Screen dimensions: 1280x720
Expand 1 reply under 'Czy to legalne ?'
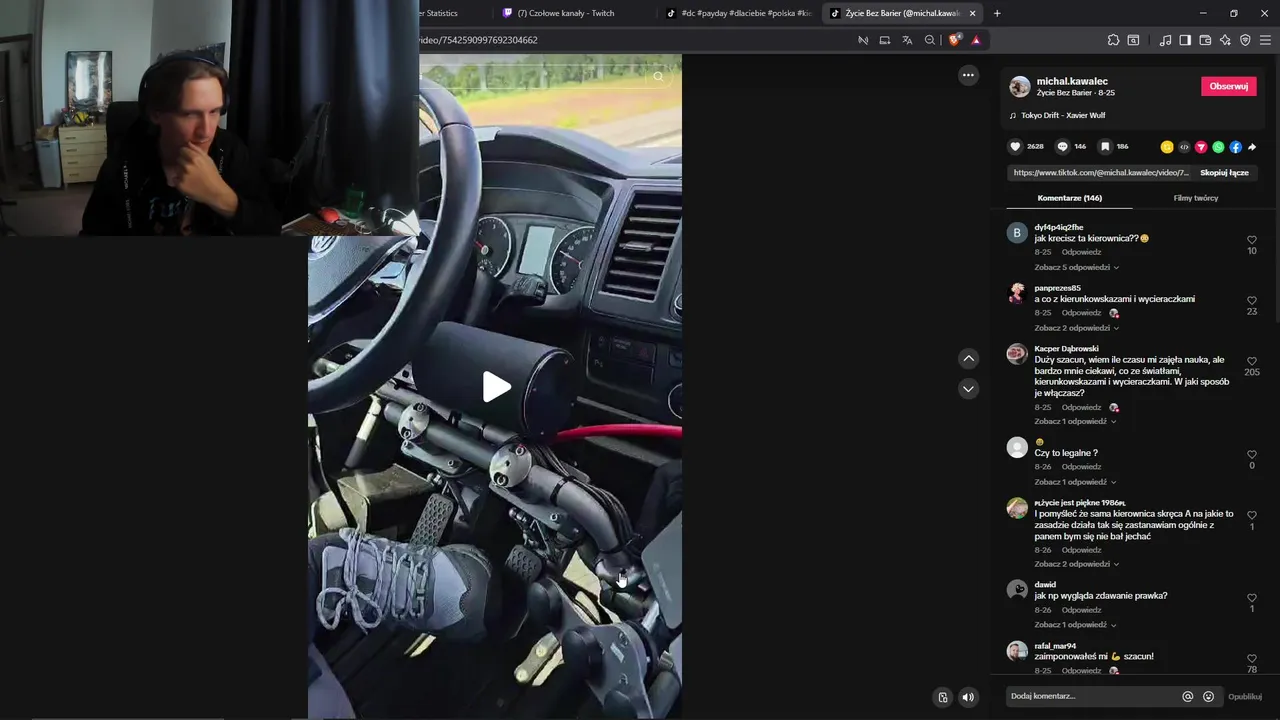[x=1075, y=482]
